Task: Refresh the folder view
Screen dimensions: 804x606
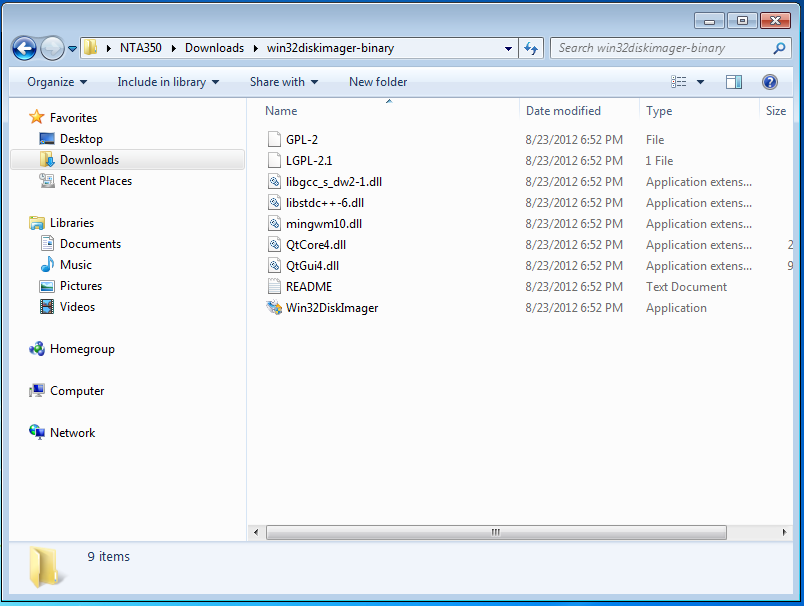Action: (x=531, y=49)
